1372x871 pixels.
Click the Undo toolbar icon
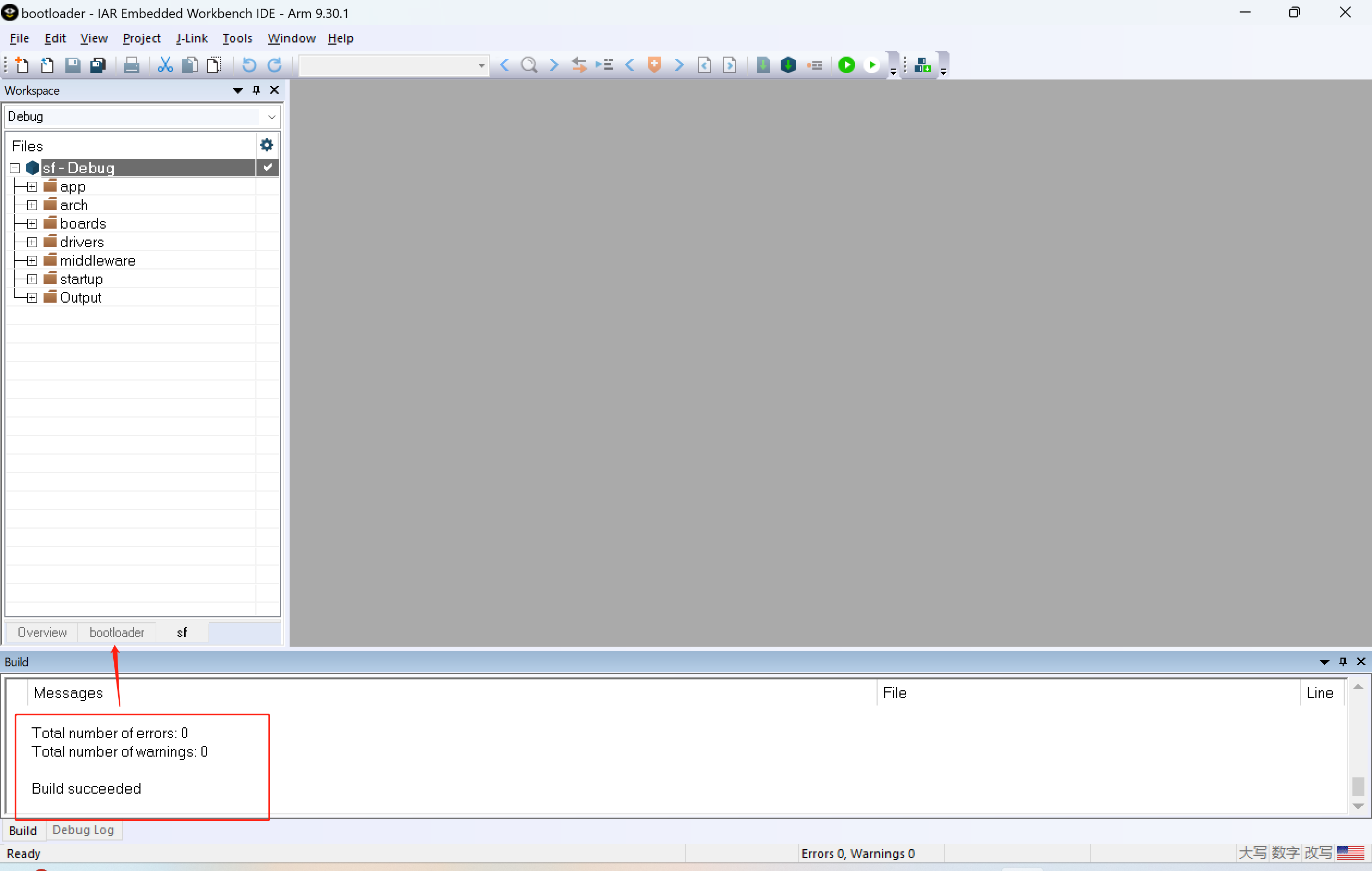point(249,65)
